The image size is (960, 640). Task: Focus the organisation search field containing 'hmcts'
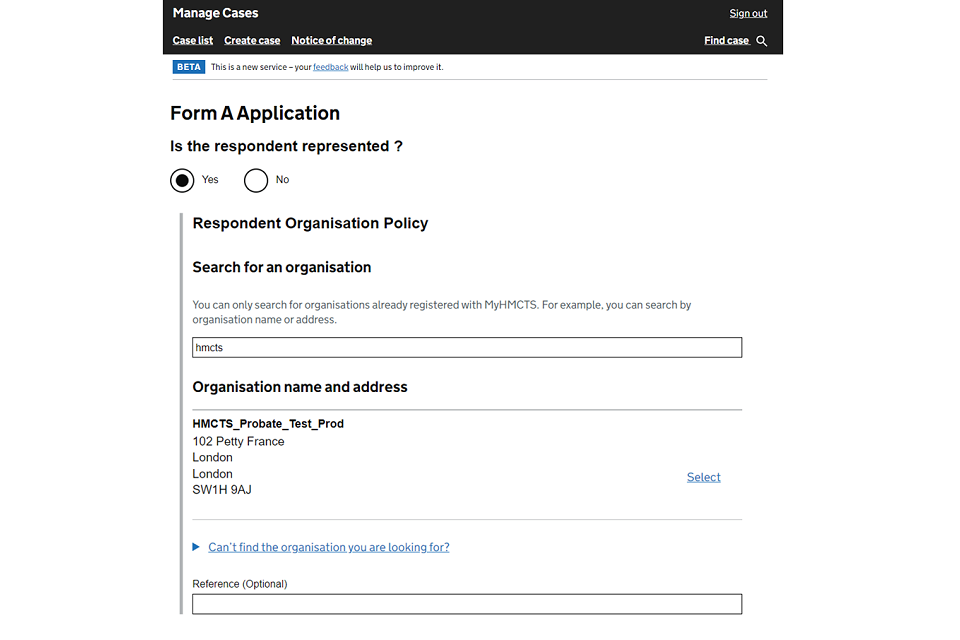click(467, 347)
